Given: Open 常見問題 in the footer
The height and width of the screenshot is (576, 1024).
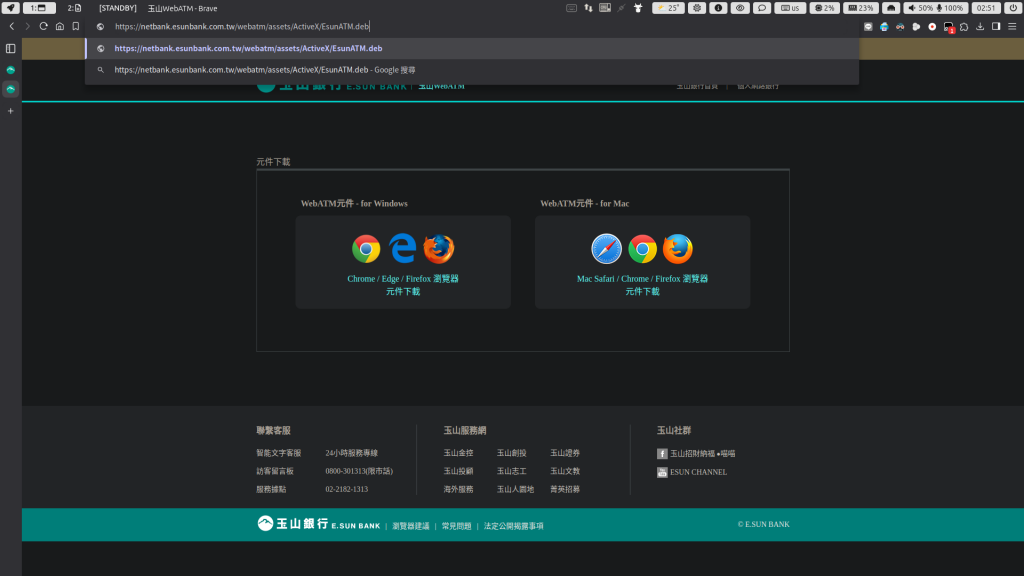Looking at the screenshot, I should coord(456,526).
